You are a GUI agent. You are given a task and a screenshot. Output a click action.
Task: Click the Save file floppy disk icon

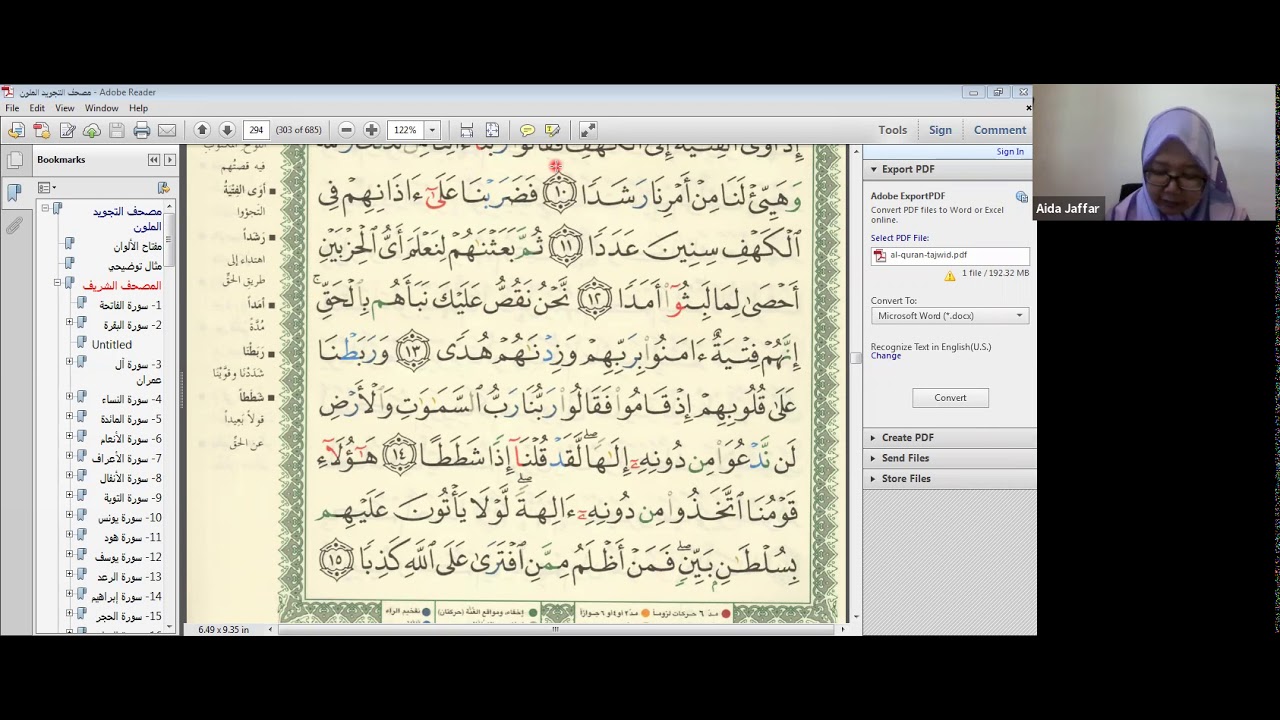[x=116, y=130]
